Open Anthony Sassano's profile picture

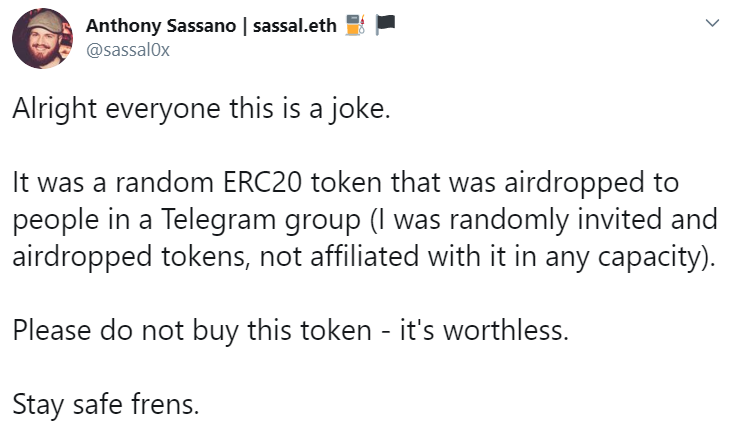tap(42, 38)
